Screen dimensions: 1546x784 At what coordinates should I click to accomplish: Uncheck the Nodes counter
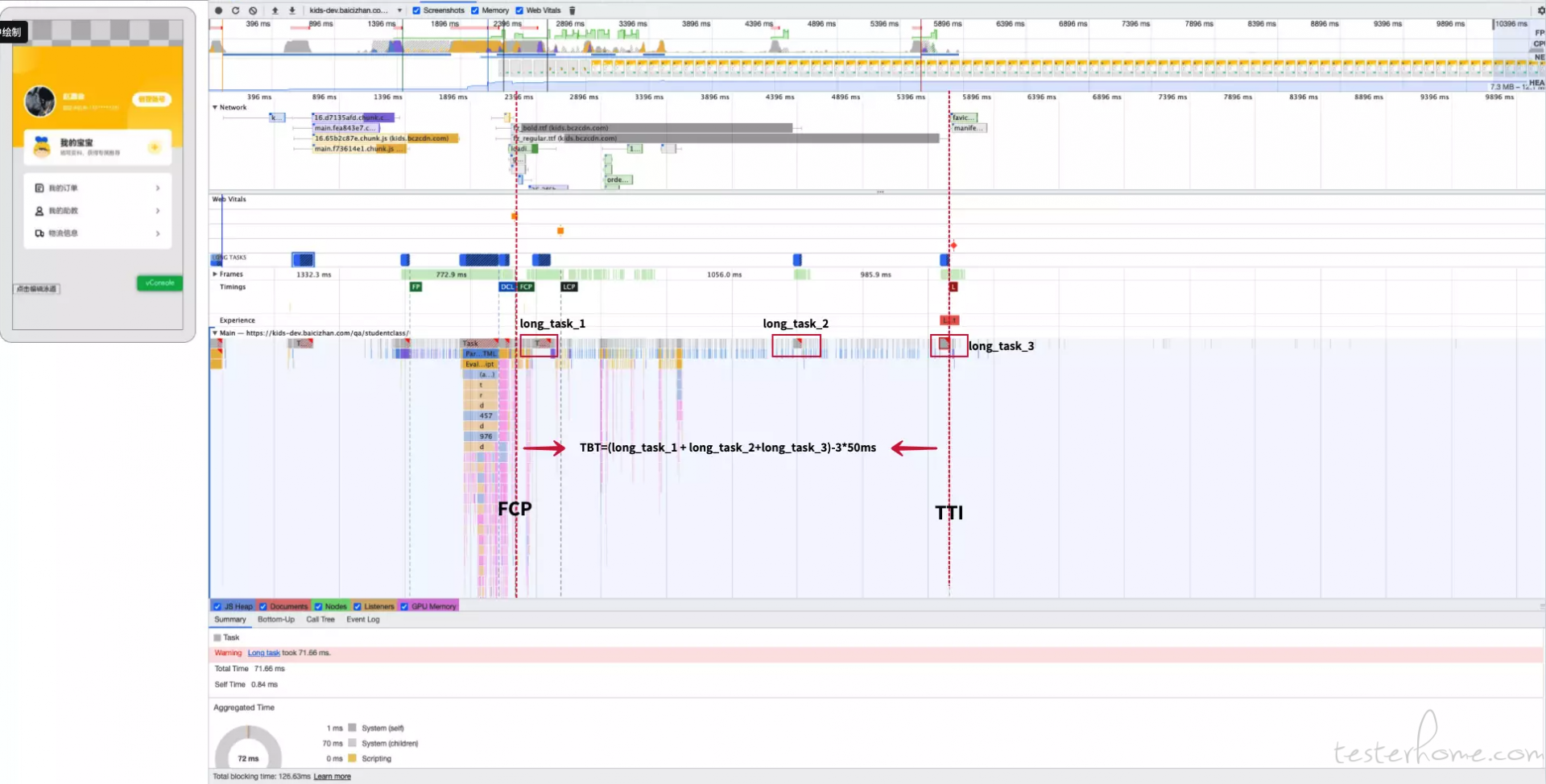pyautogui.click(x=318, y=606)
